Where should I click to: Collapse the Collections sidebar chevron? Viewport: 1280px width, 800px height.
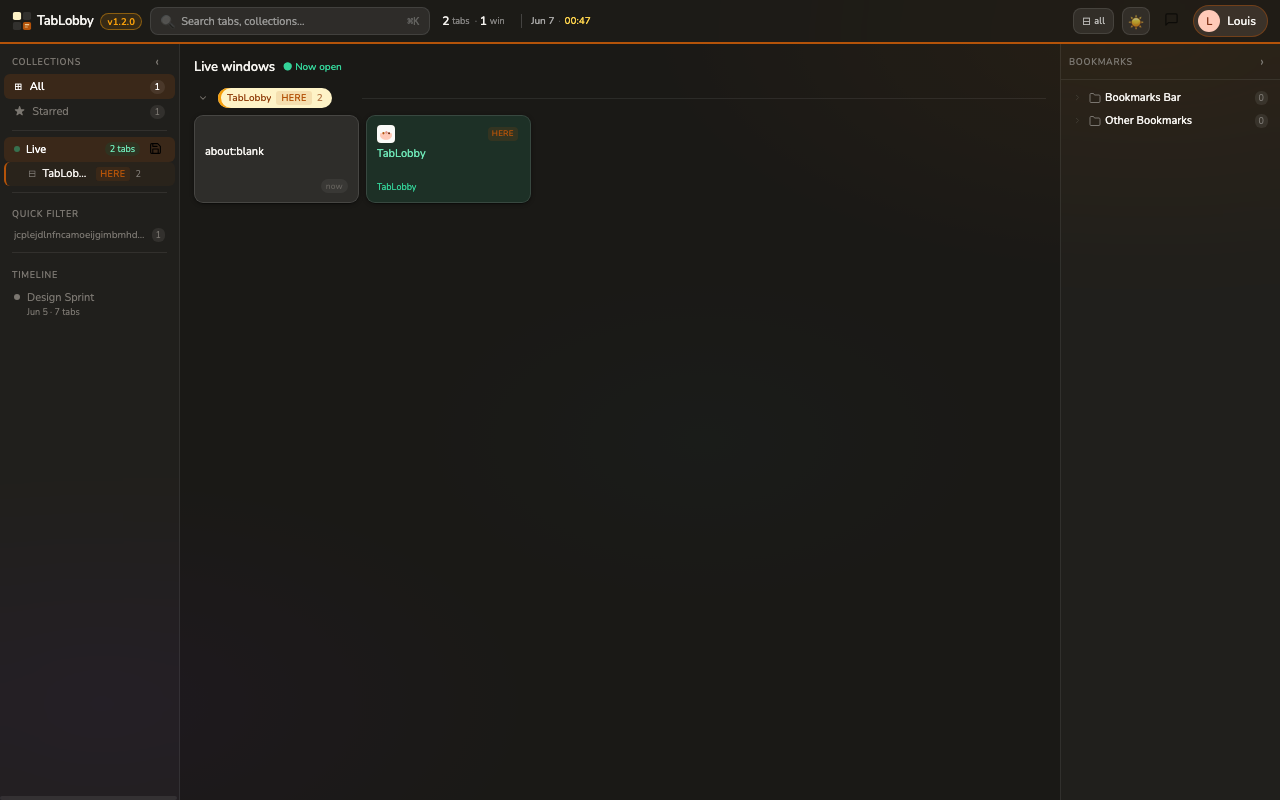(157, 62)
